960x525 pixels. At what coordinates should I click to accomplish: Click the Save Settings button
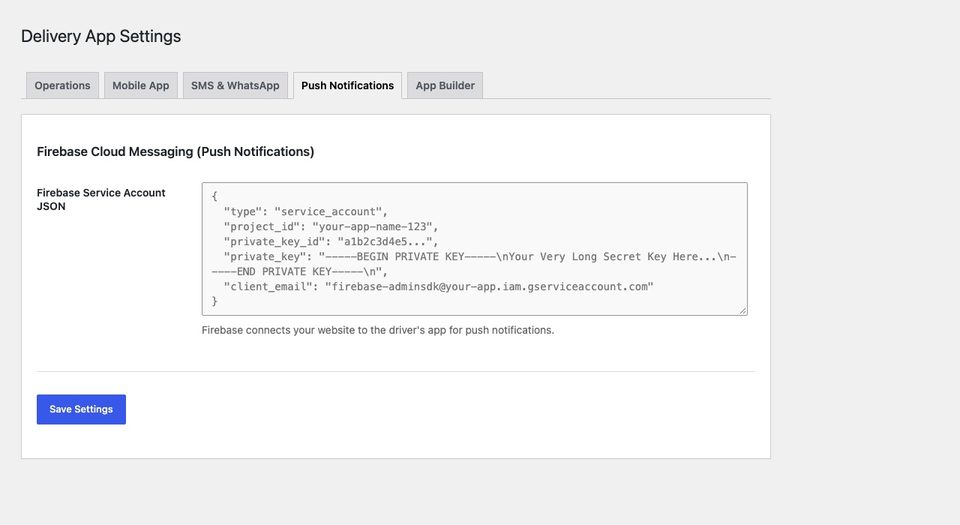click(81, 409)
